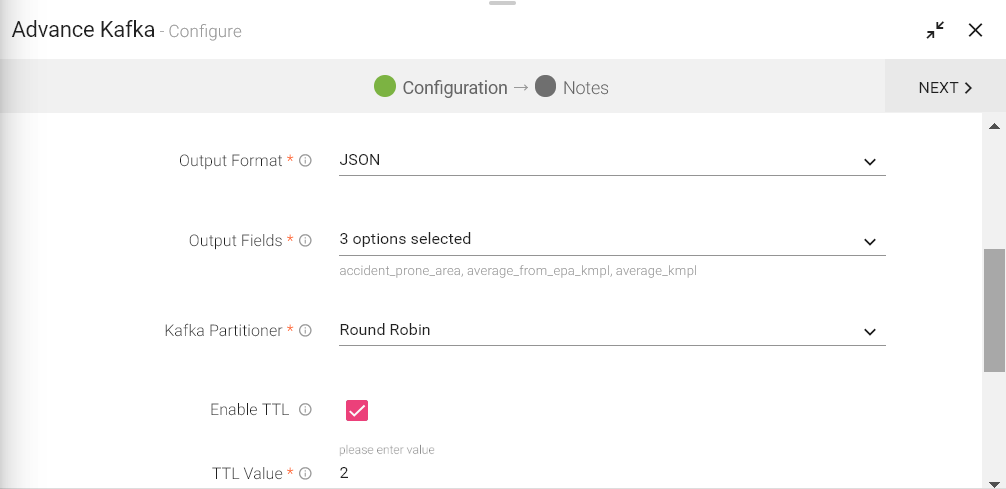Switch to the Notes step
The width and height of the screenshot is (1006, 489).
[x=585, y=88]
